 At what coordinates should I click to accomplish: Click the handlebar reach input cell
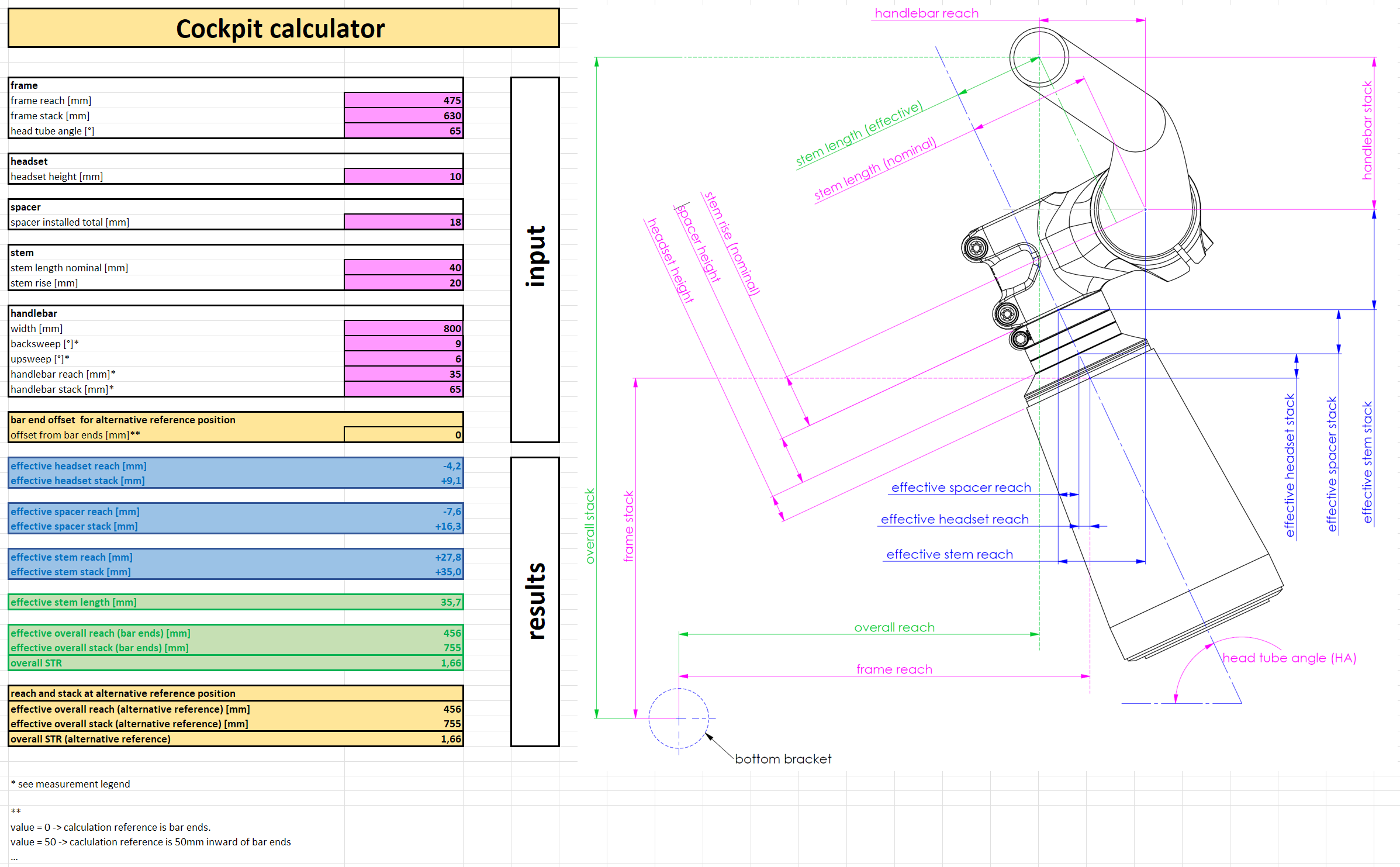(x=403, y=374)
